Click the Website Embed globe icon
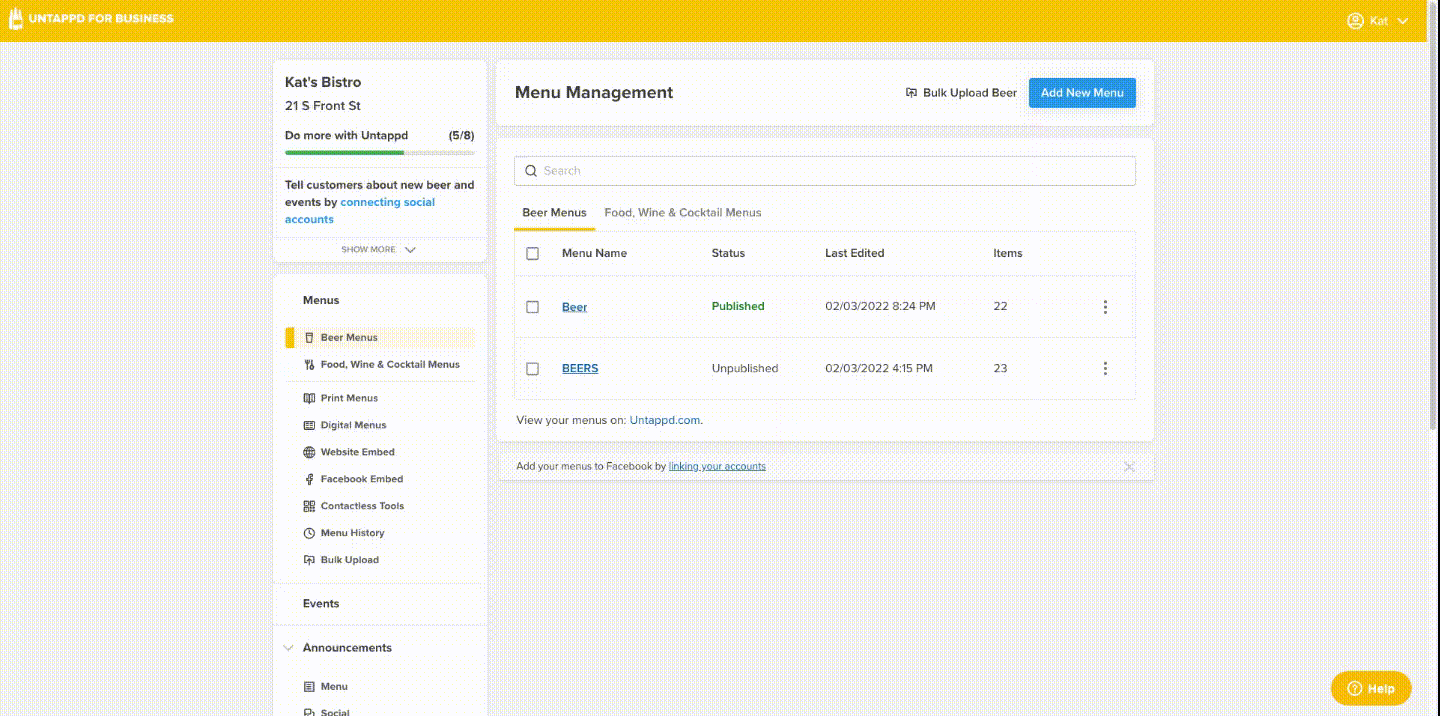Viewport: 1440px width, 716px height. click(x=310, y=453)
